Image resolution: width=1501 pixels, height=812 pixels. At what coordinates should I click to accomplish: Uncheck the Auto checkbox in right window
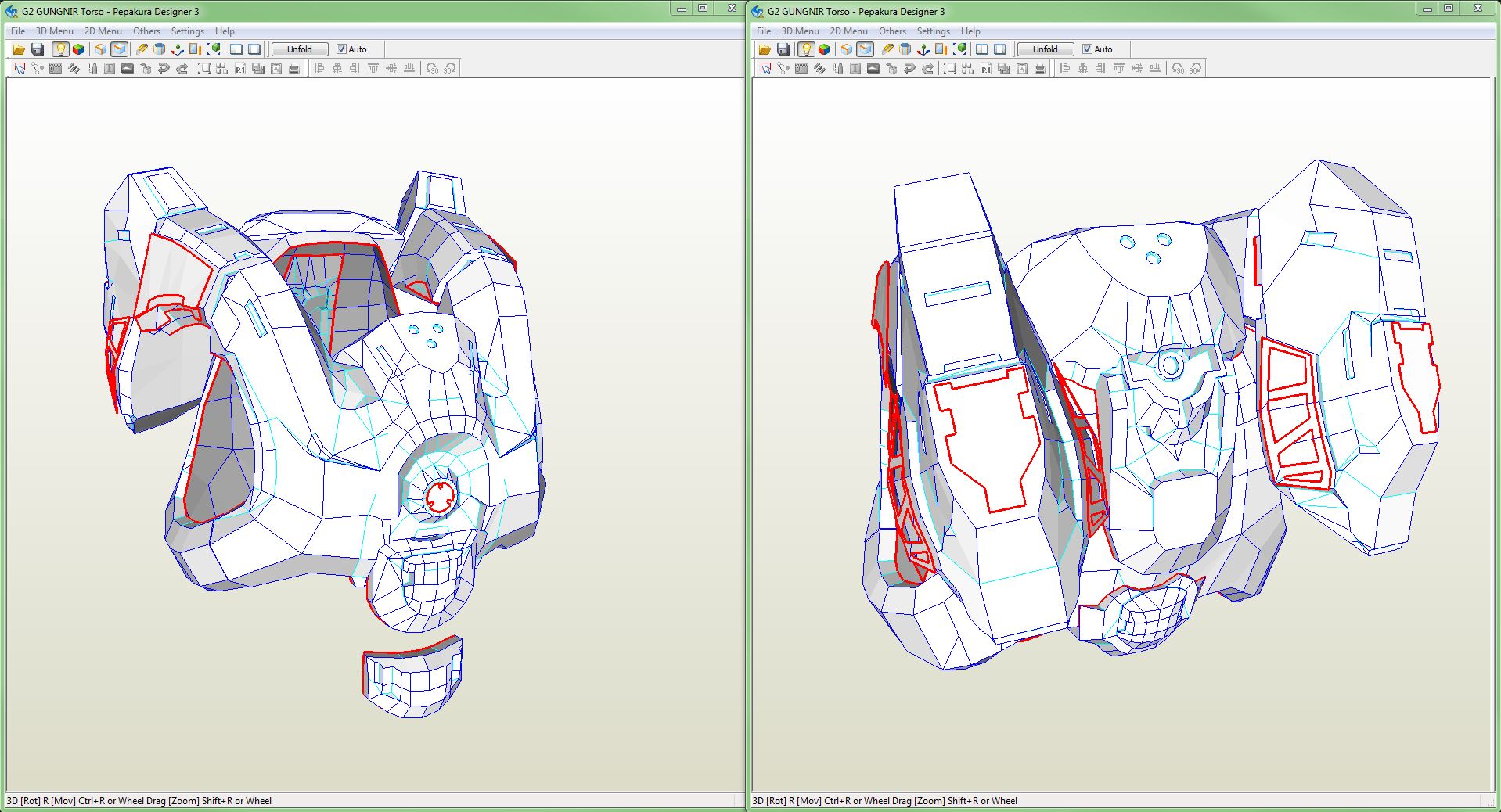(1087, 49)
